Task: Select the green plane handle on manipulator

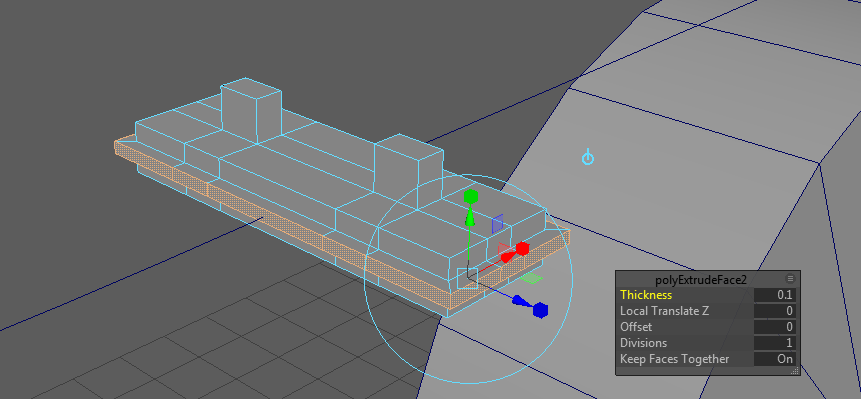Action: click(530, 278)
